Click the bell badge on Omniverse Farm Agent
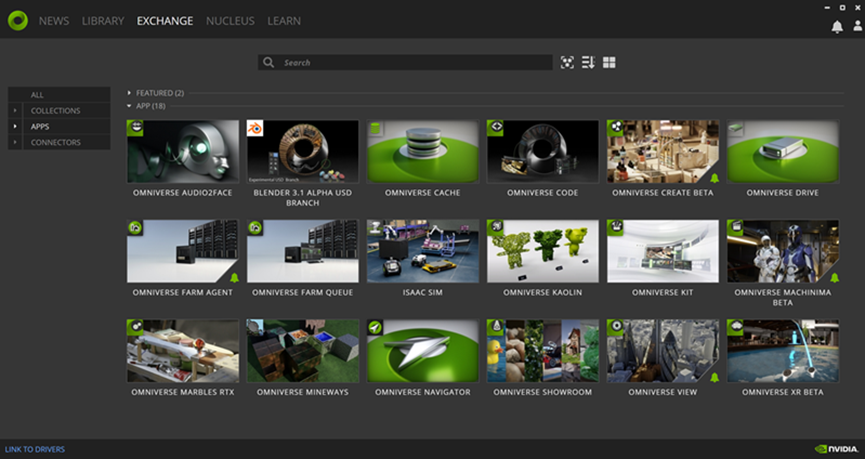Image resolution: width=865 pixels, height=459 pixels. (234, 277)
